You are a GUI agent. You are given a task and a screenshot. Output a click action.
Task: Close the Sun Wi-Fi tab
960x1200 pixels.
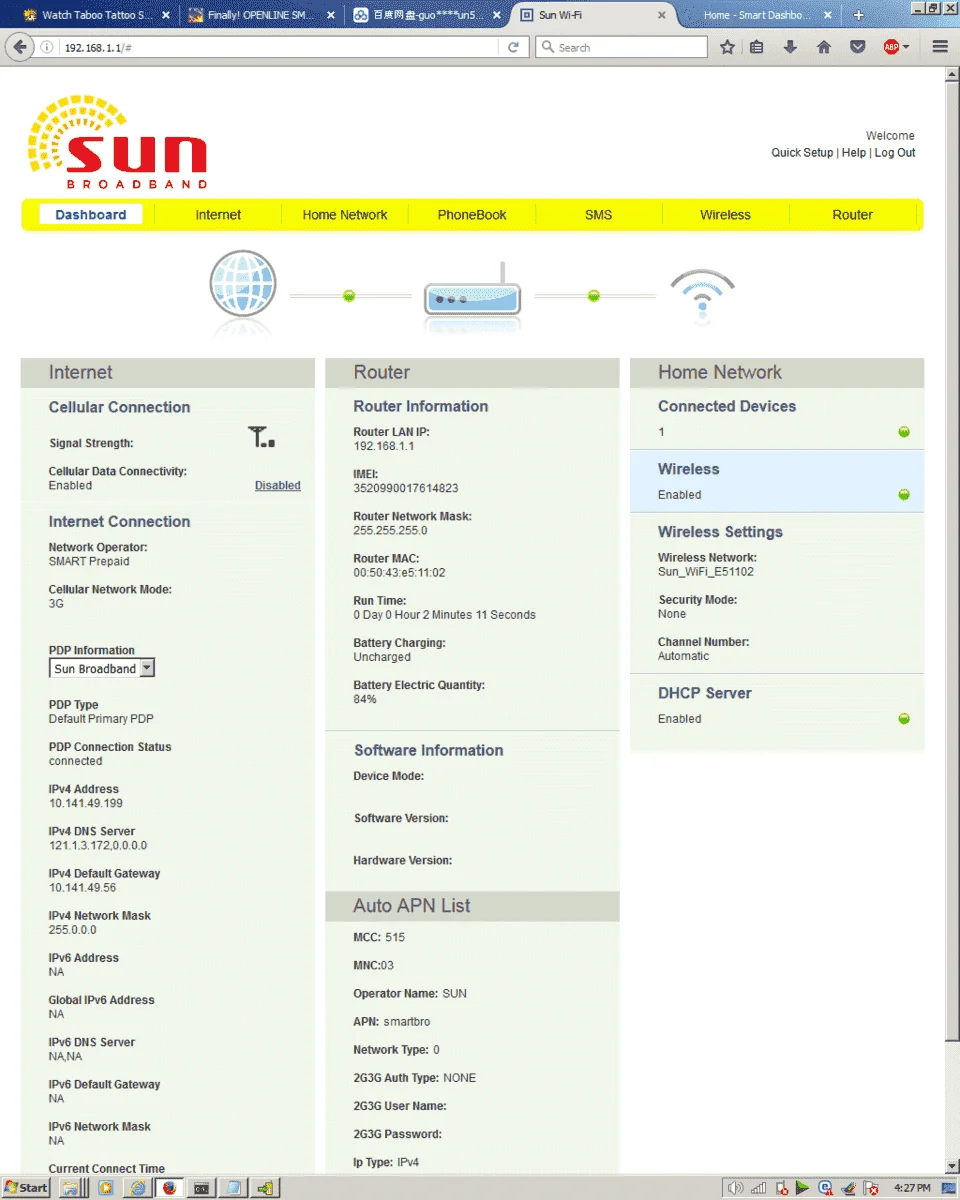(x=661, y=15)
